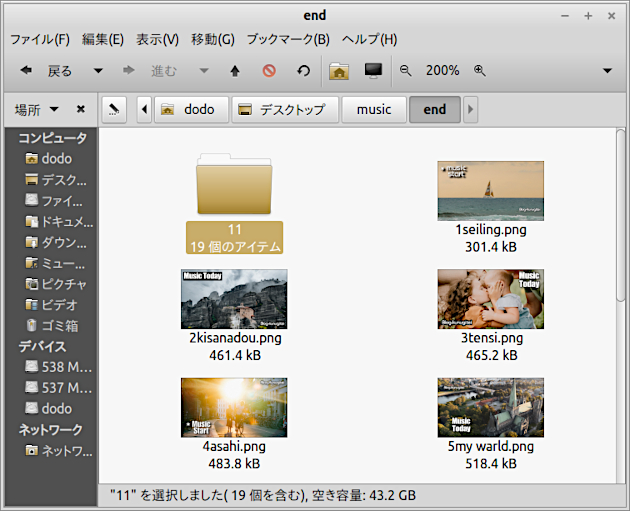The width and height of the screenshot is (630, 511).
Task: Click the 3tensi.png file name
Action: coord(492,338)
